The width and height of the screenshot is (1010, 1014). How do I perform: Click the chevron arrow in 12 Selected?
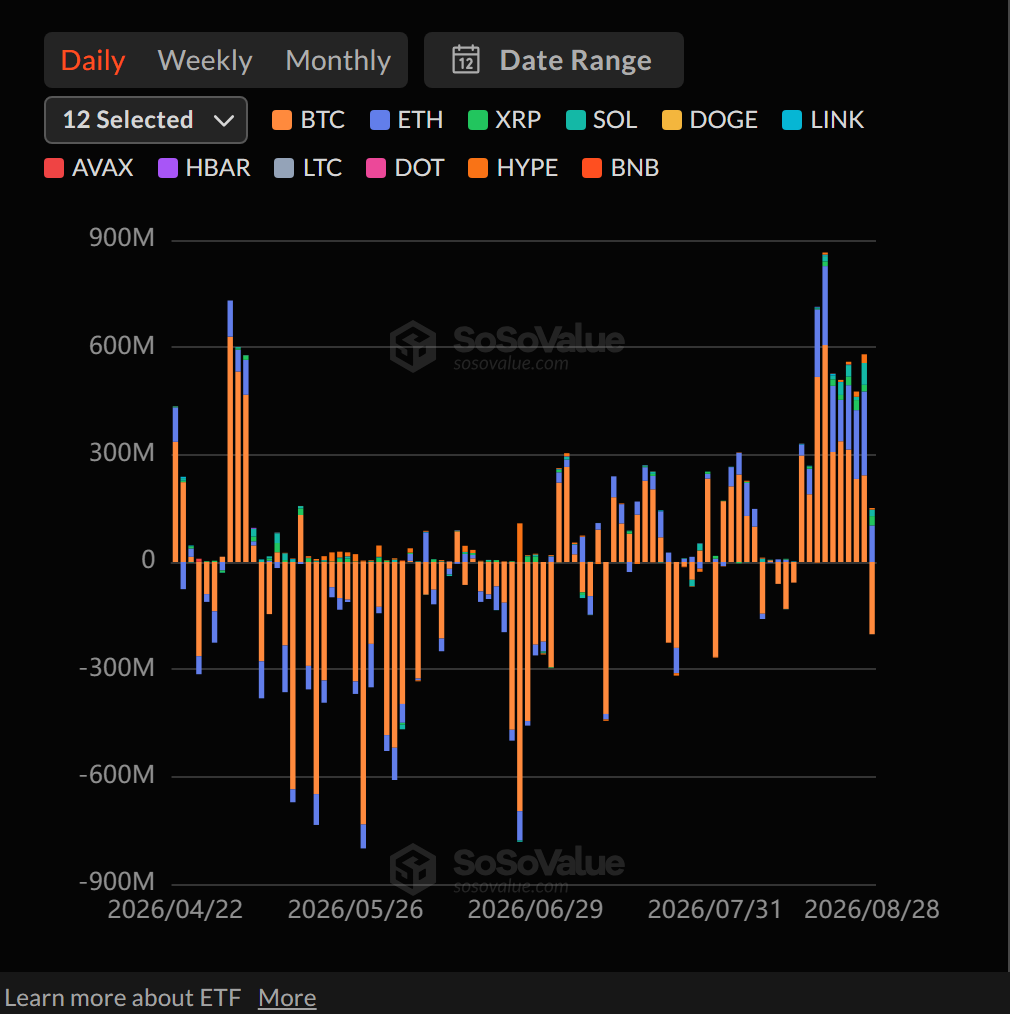coord(224,120)
